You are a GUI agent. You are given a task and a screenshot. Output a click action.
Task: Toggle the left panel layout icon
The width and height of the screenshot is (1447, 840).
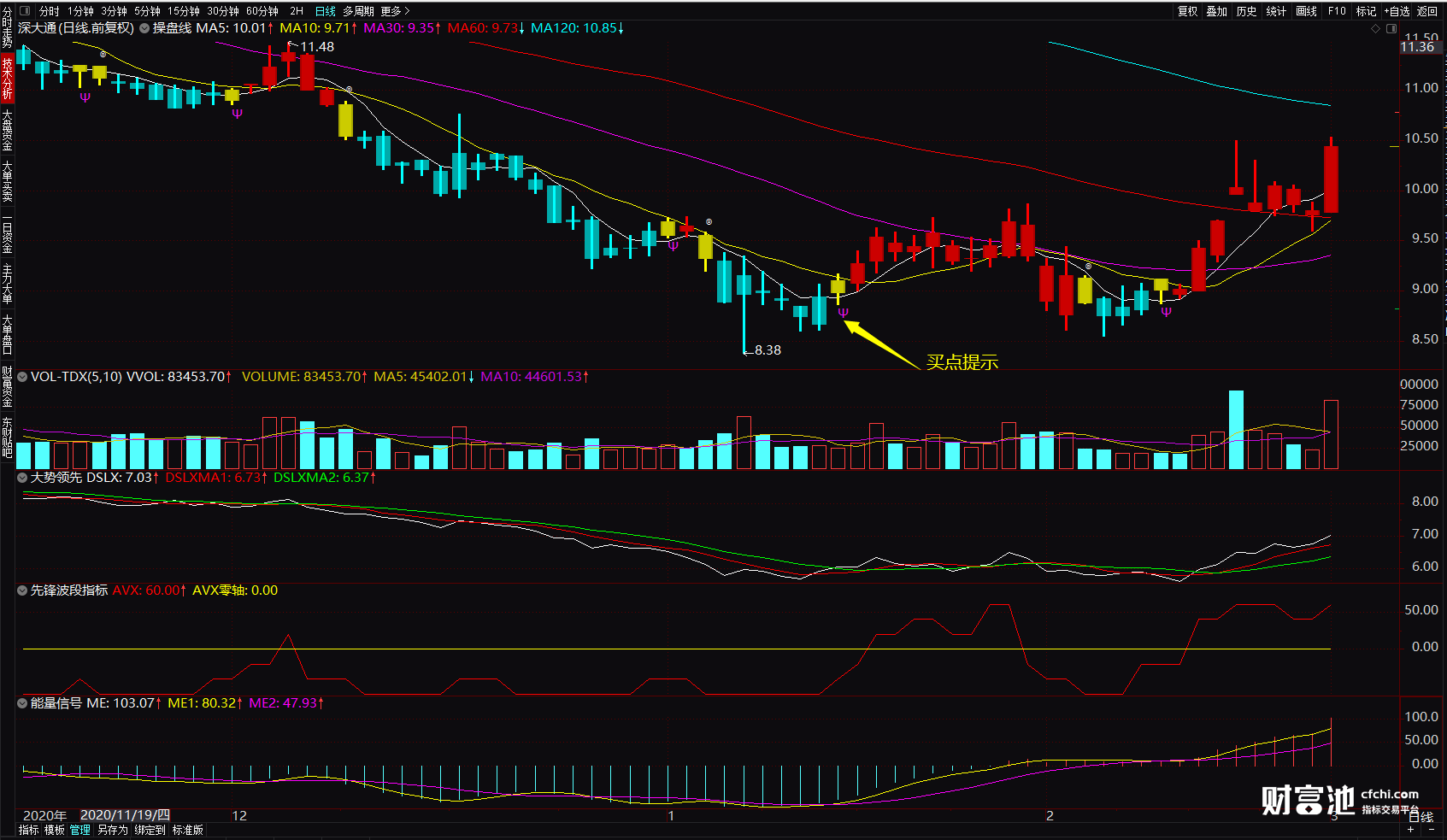pyautogui.click(x=25, y=11)
